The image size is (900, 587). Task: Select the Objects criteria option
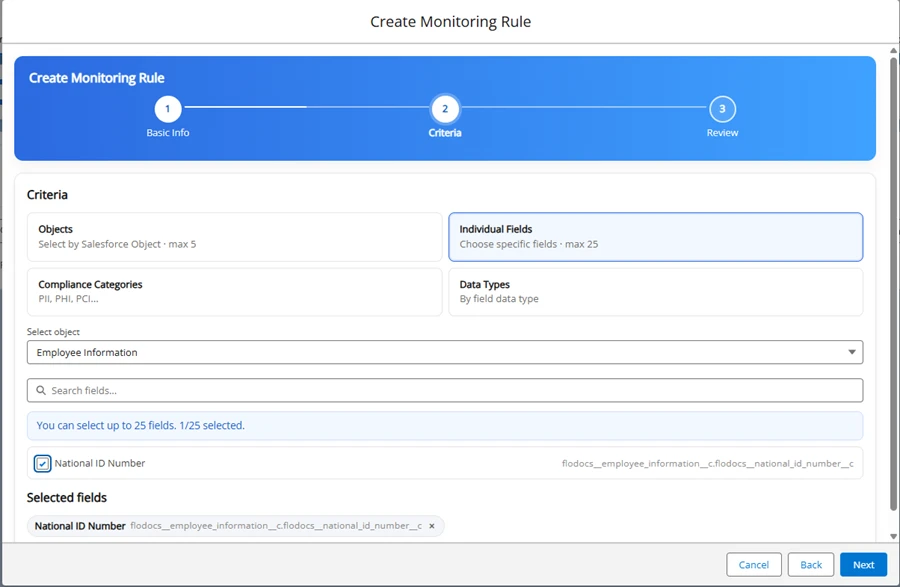pyautogui.click(x=234, y=237)
